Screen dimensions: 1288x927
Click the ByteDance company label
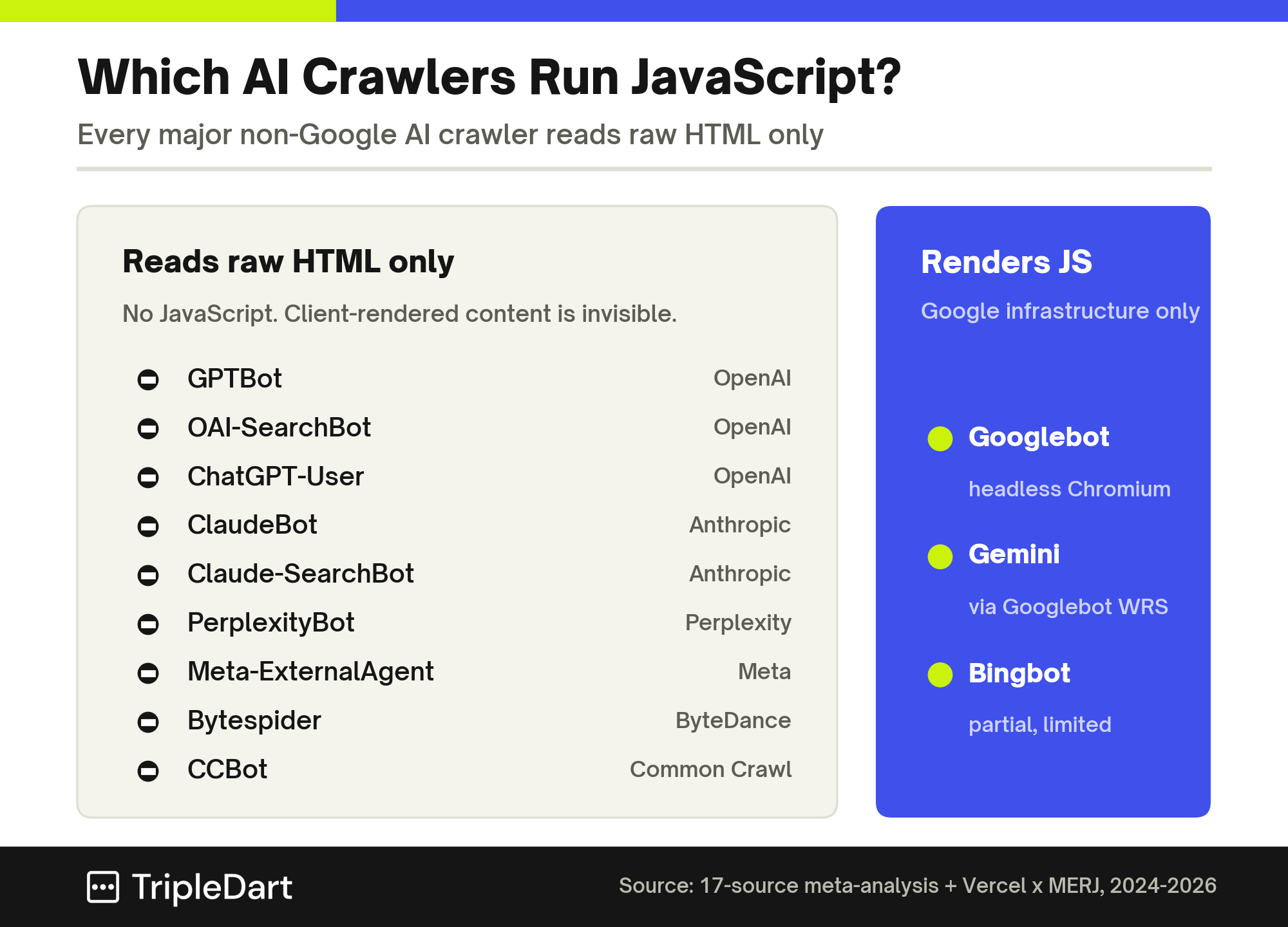(734, 721)
